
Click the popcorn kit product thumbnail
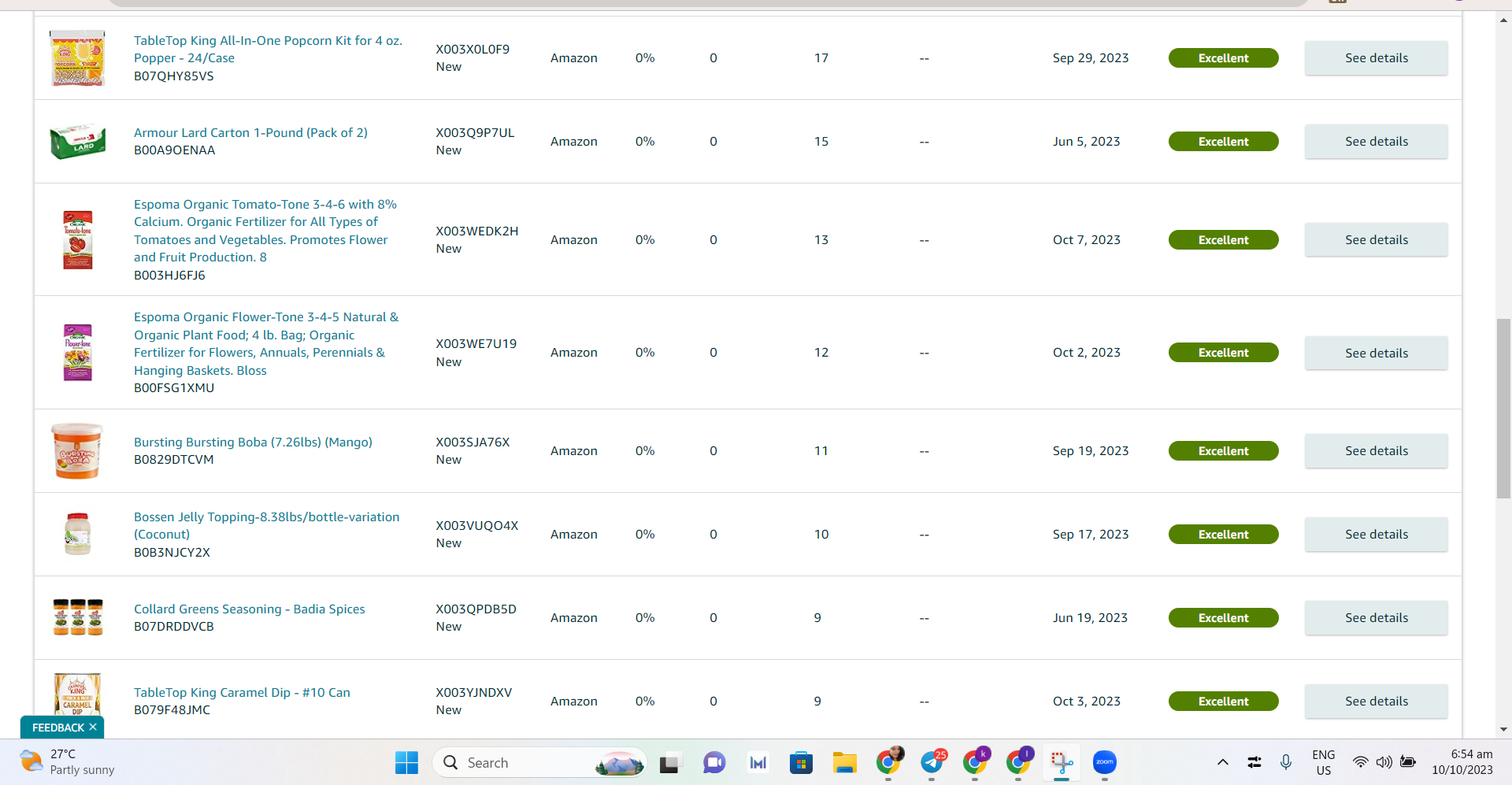pos(77,58)
